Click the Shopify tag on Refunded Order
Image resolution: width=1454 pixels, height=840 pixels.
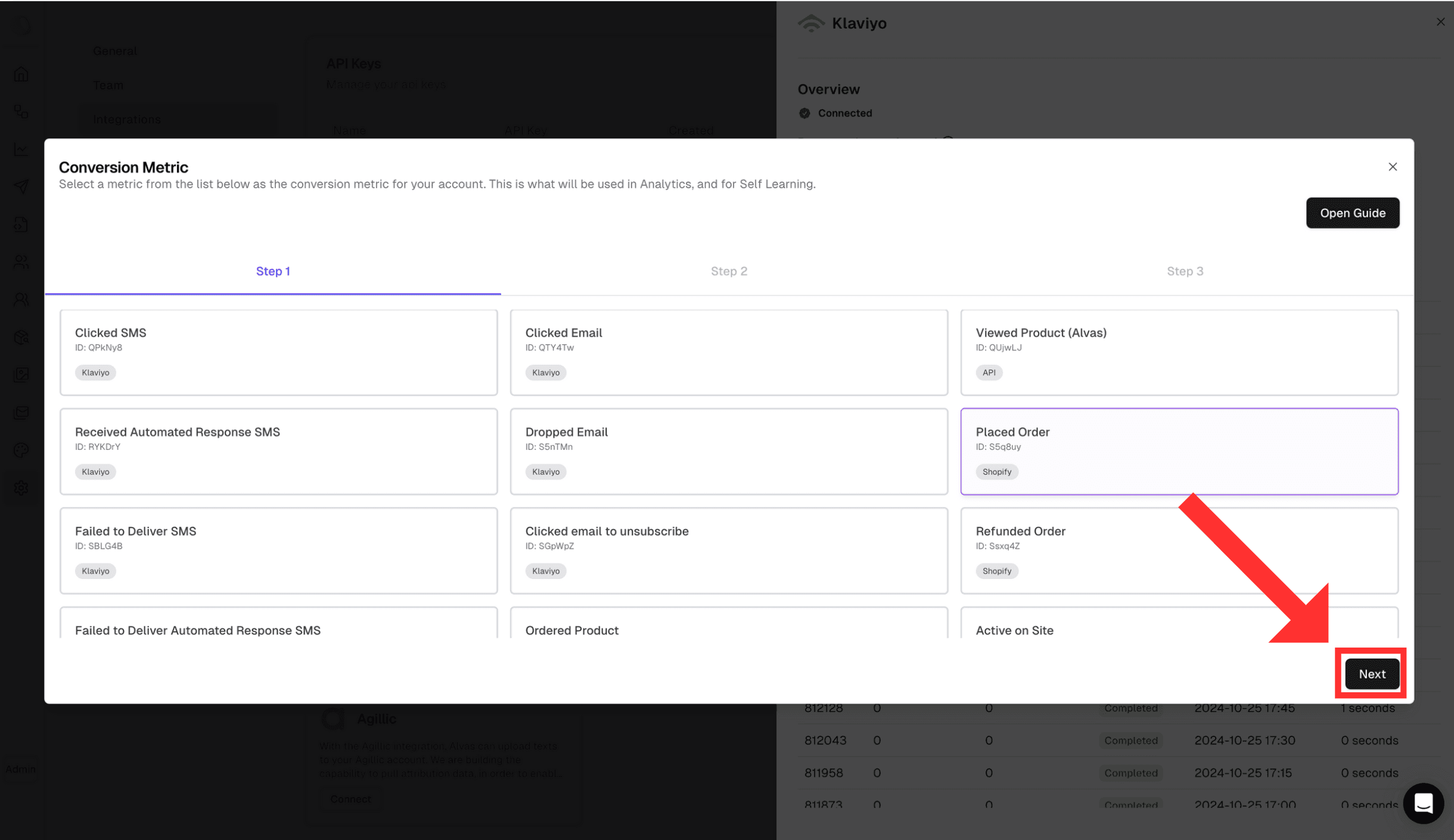point(996,571)
